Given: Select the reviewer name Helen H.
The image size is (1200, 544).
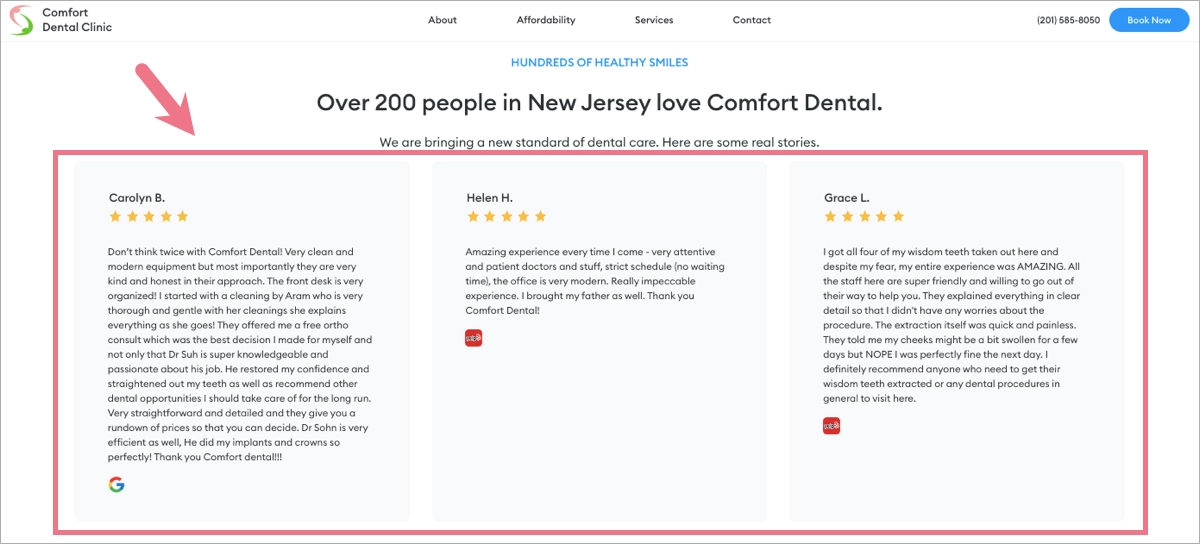Looking at the screenshot, I should (x=489, y=198).
